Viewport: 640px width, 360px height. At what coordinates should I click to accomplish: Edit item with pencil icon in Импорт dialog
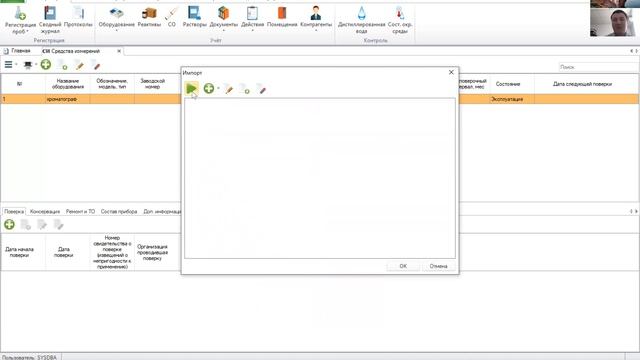(228, 88)
